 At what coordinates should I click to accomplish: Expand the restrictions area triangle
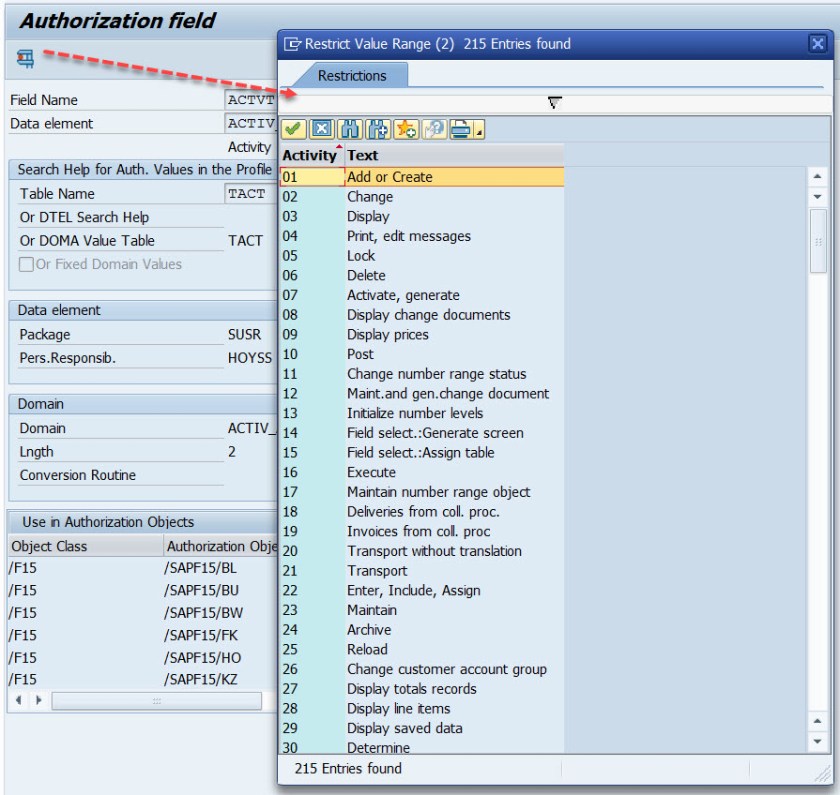pyautogui.click(x=554, y=102)
